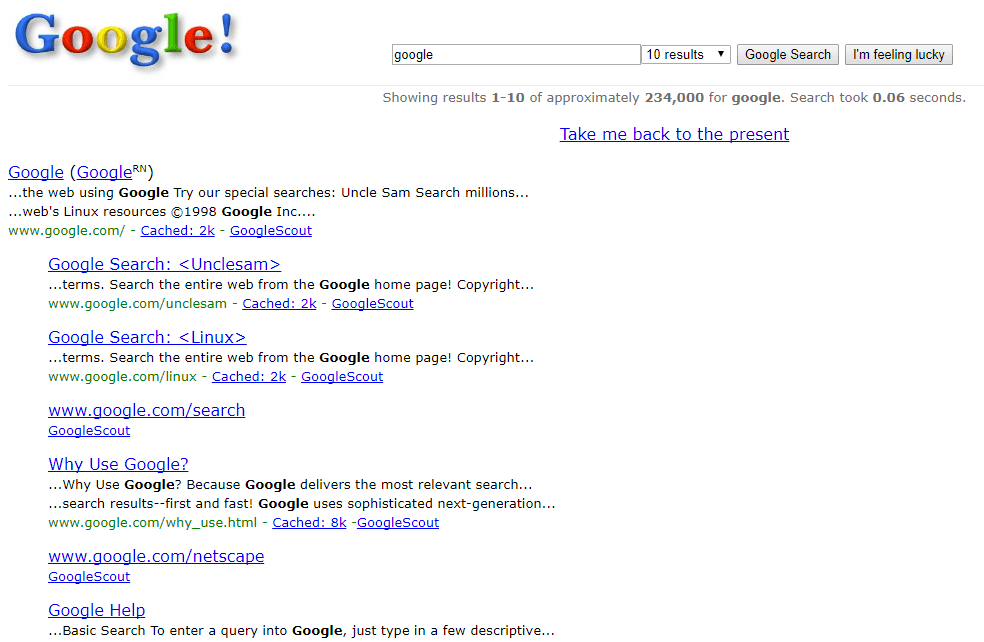
Task: Visit the www.google.com/netscape link
Action: (156, 557)
